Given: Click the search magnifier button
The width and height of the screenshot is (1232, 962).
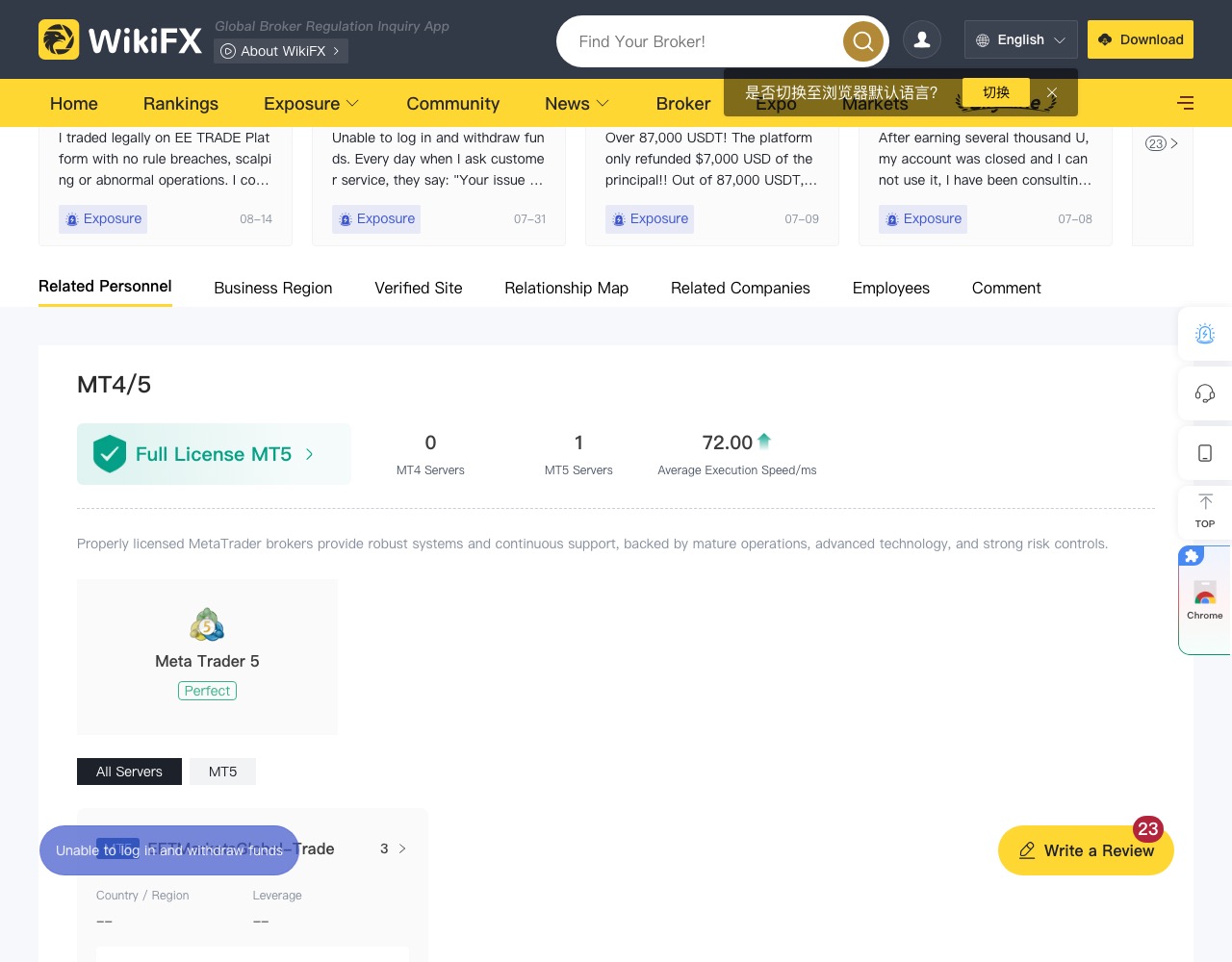Looking at the screenshot, I should [863, 41].
